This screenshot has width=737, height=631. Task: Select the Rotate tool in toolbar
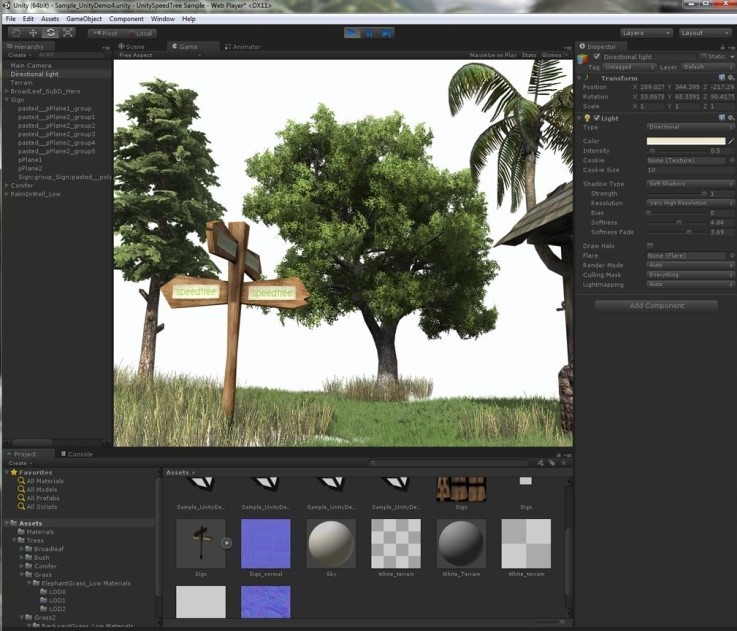coord(50,33)
